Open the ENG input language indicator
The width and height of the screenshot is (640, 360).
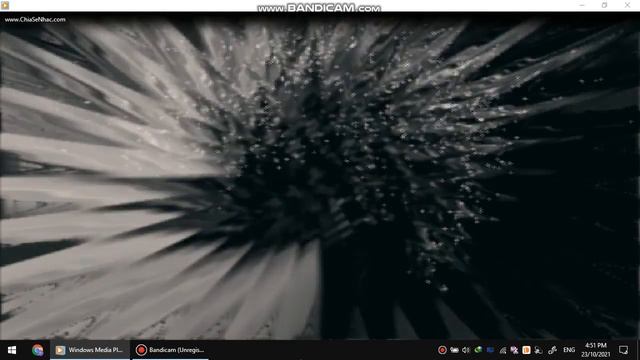[x=569, y=350]
